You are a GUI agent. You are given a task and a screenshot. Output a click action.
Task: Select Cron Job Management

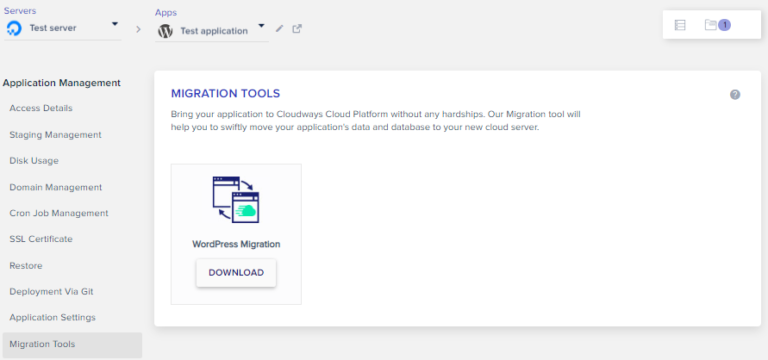[59, 213]
